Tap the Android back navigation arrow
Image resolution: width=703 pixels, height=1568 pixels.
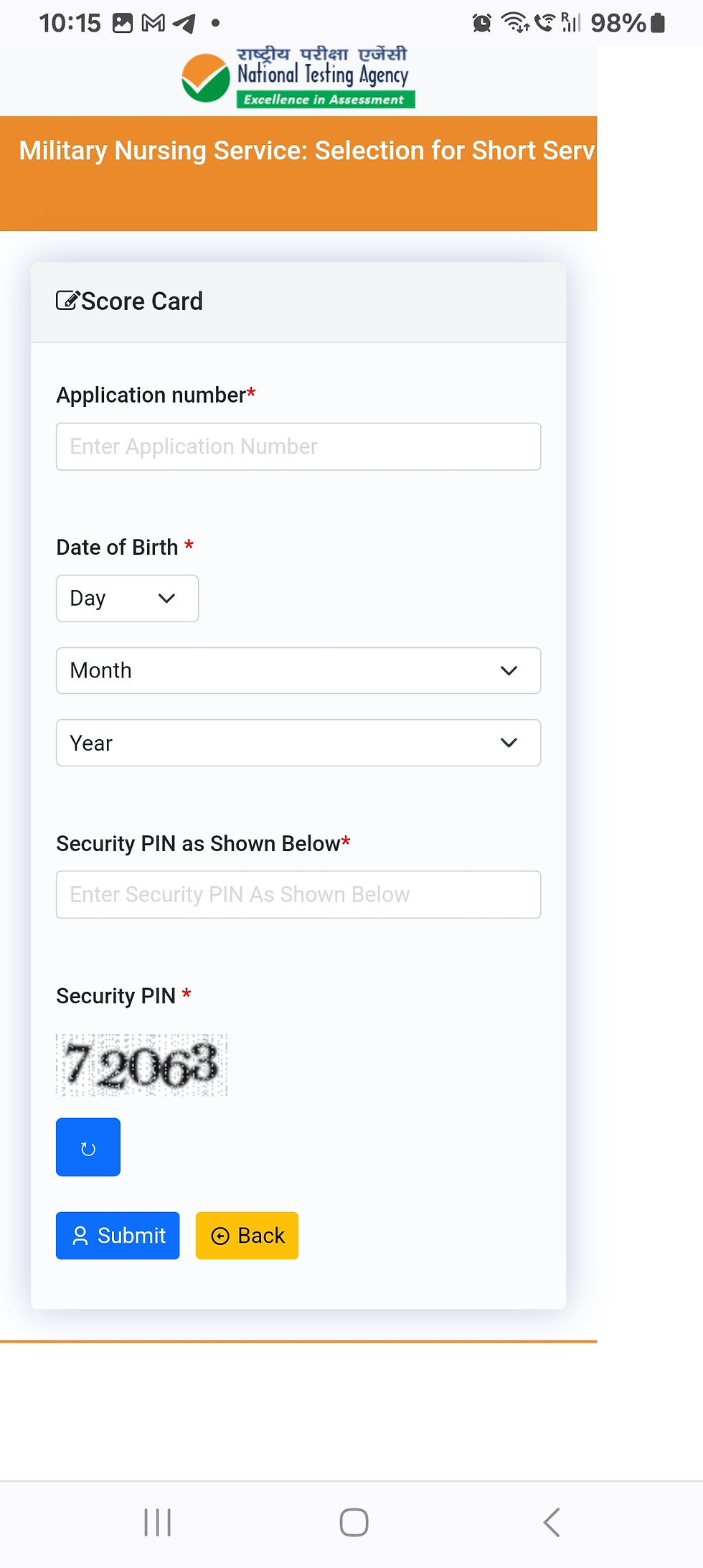551,1522
